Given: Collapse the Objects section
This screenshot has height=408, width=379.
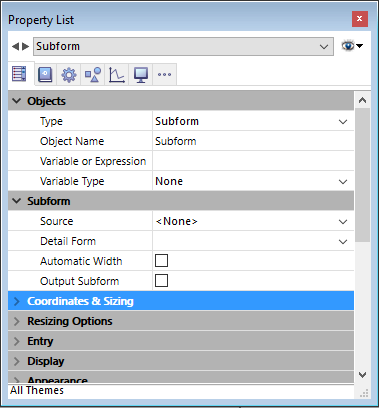Looking at the screenshot, I should [x=17, y=101].
